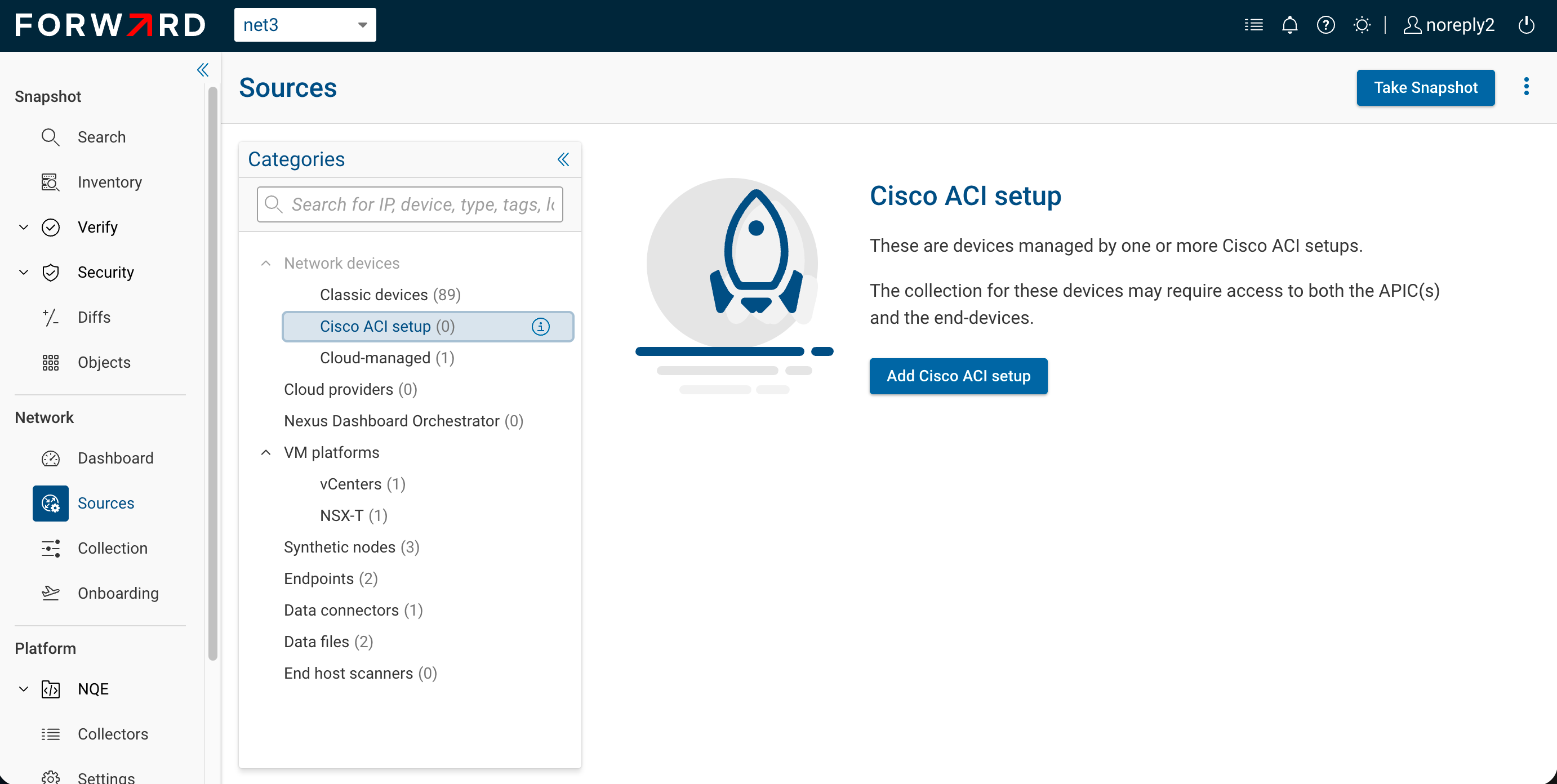Click the Security label in sidebar
1557x784 pixels.
coord(106,272)
